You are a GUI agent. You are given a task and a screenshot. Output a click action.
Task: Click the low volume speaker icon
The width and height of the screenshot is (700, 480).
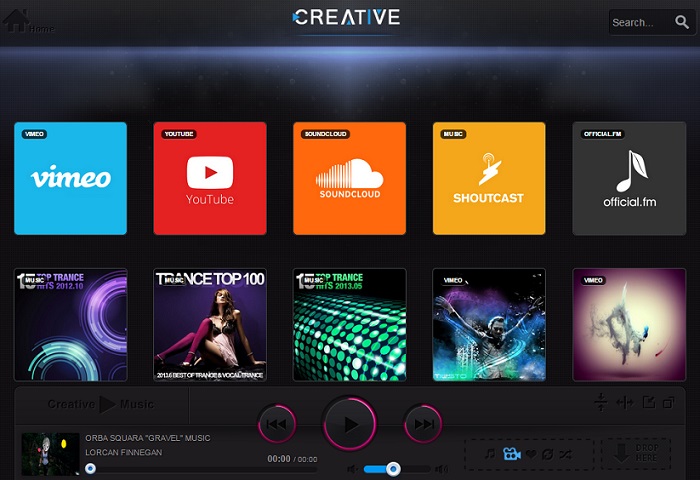pos(353,469)
